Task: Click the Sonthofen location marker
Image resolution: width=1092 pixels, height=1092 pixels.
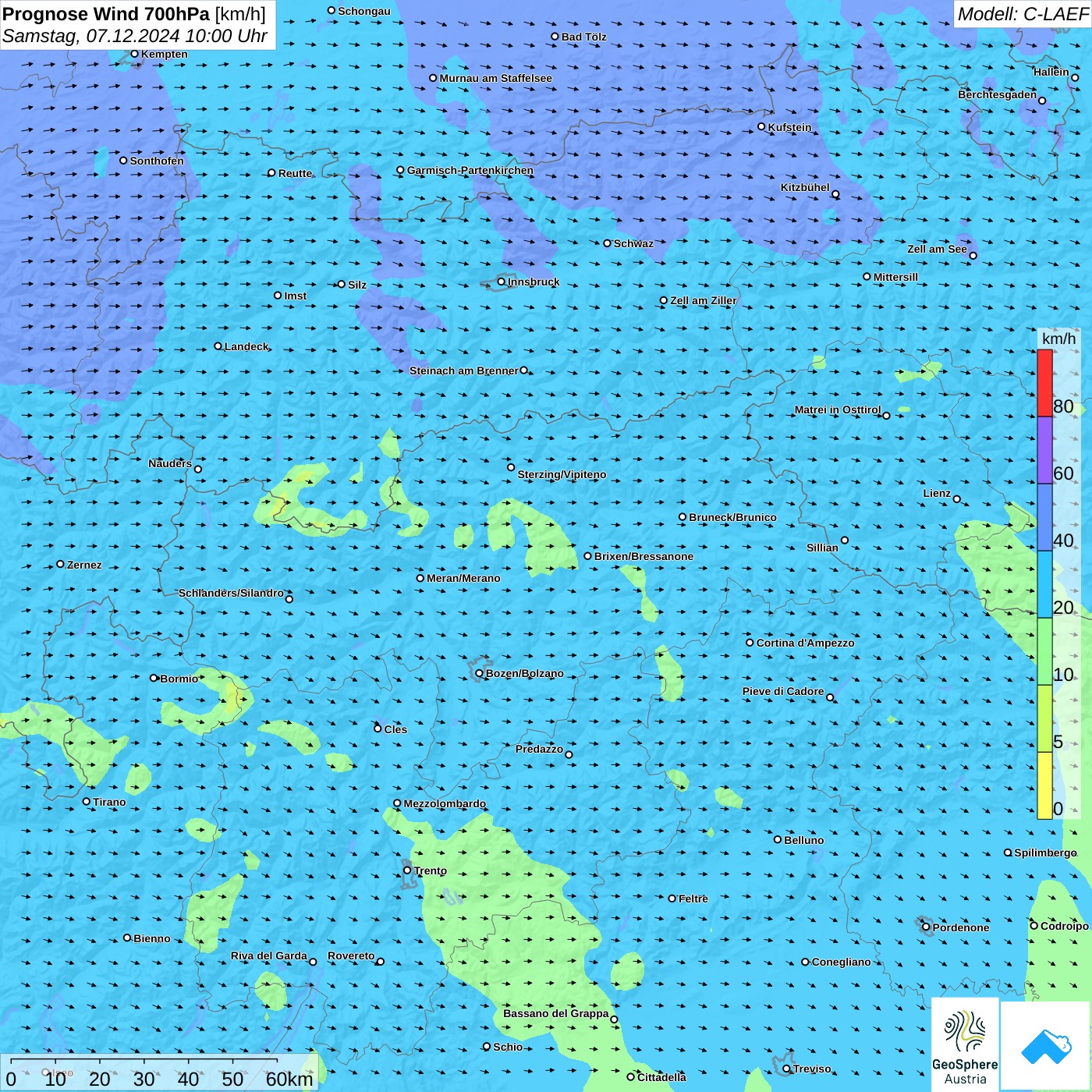Action: pyautogui.click(x=123, y=161)
